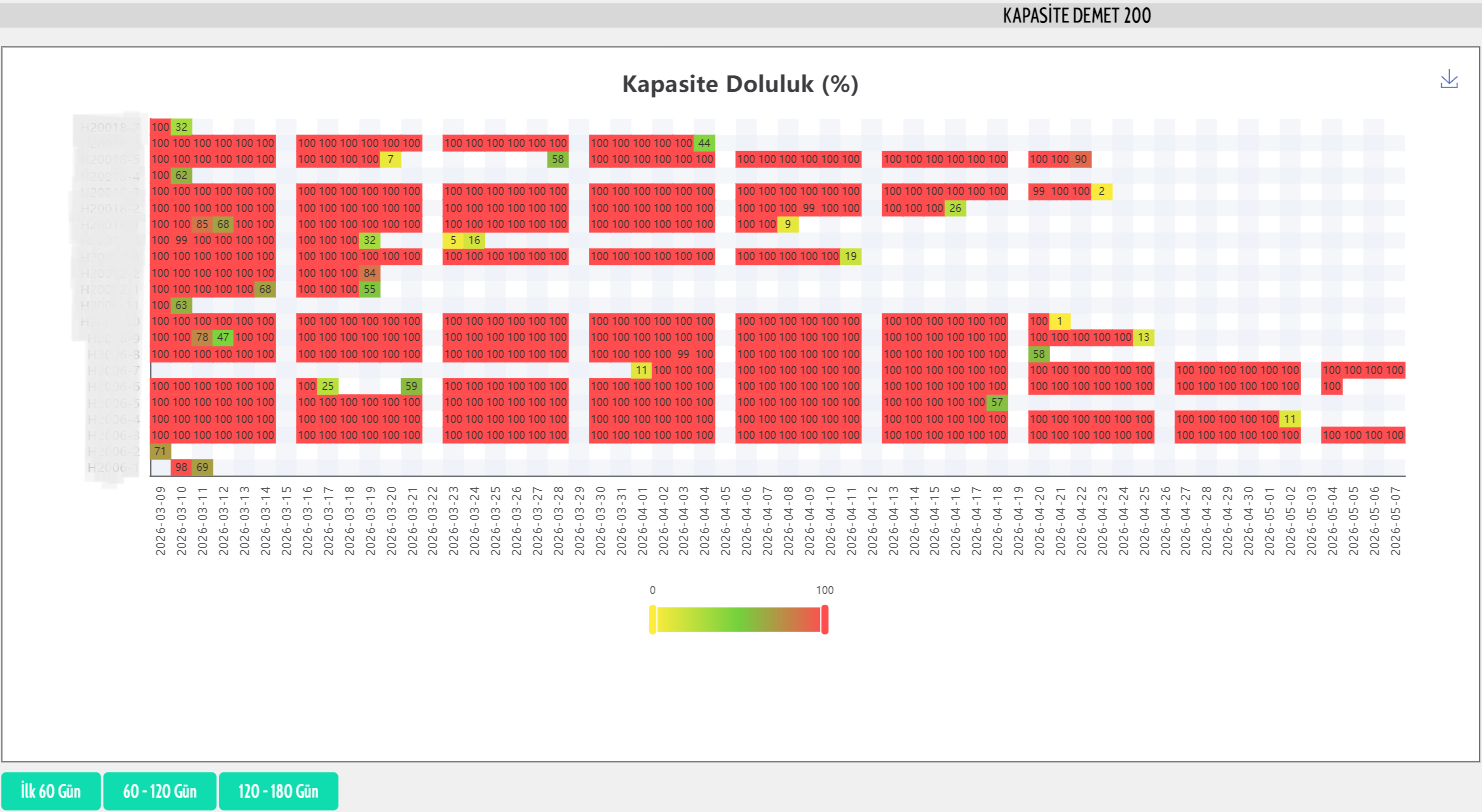
Task: Select the yellow cell with value 7
Action: point(390,159)
